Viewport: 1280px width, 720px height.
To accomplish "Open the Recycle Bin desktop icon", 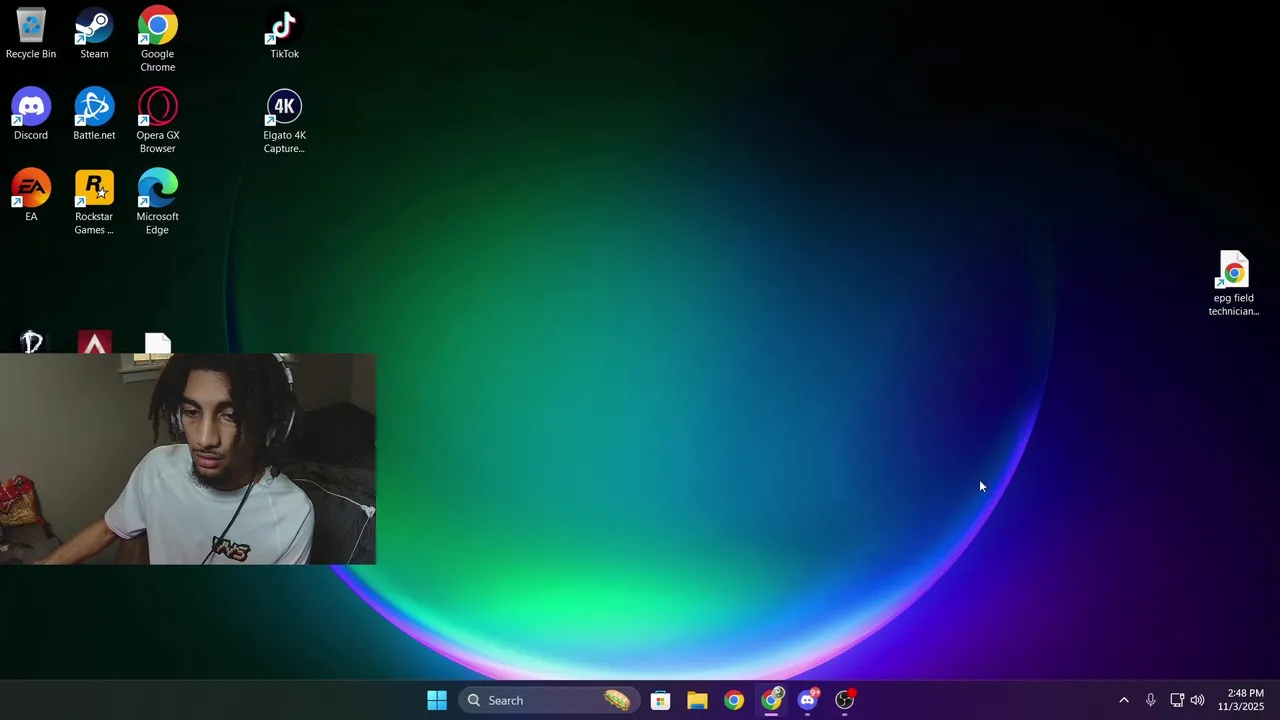I will 31,34.
